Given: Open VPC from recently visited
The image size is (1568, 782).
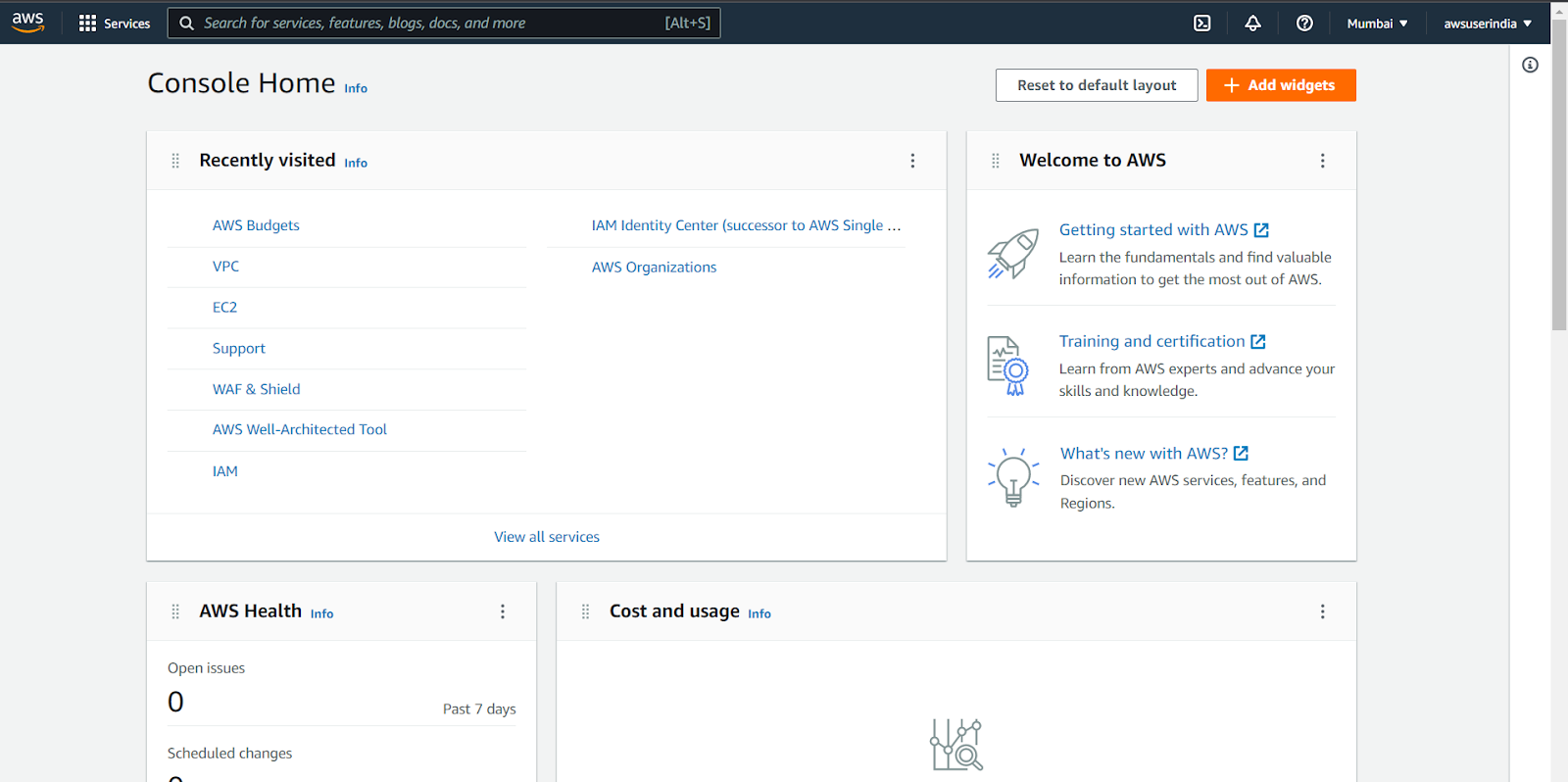Looking at the screenshot, I should pos(225,267).
